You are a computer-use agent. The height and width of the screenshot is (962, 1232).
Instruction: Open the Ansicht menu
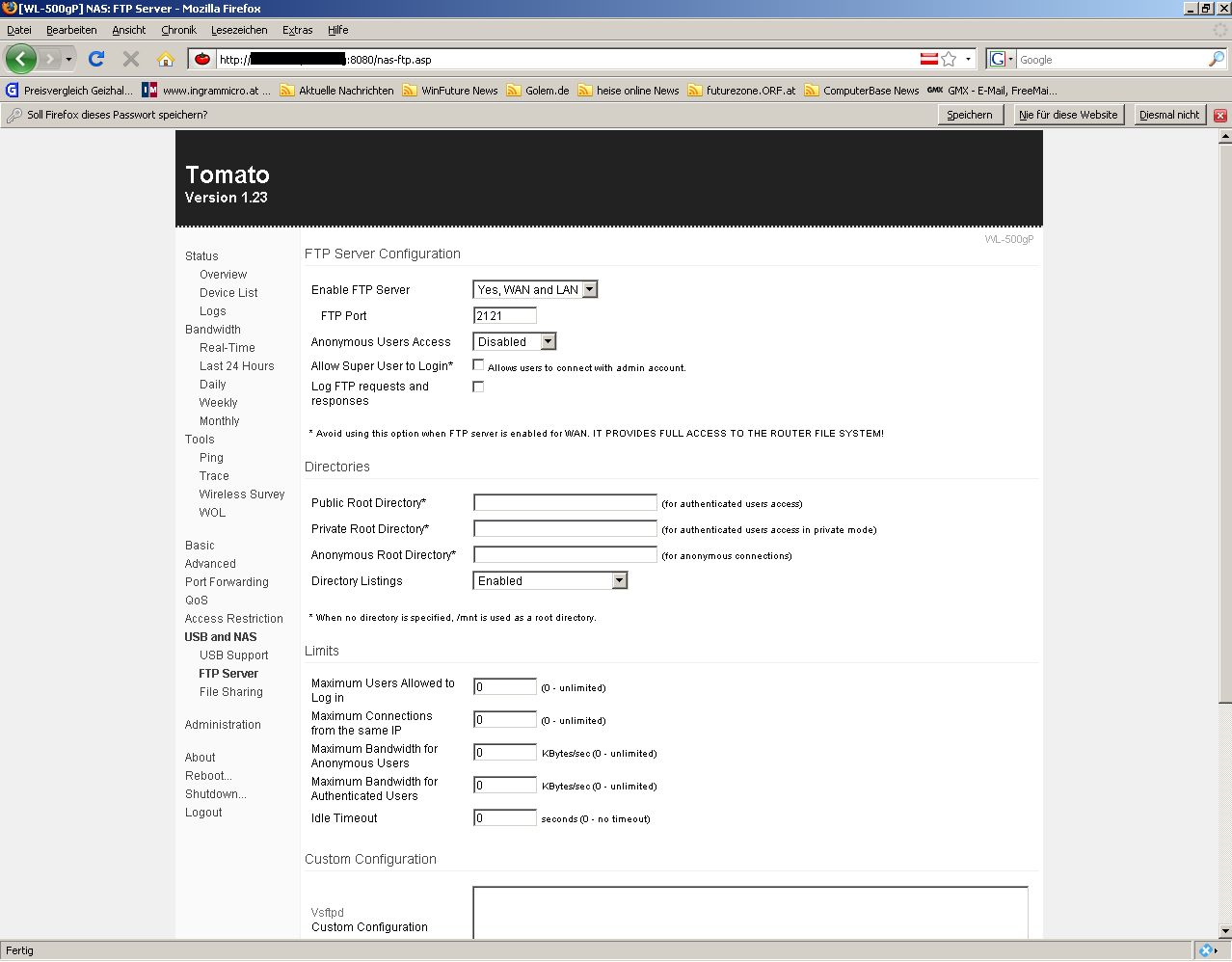[129, 30]
